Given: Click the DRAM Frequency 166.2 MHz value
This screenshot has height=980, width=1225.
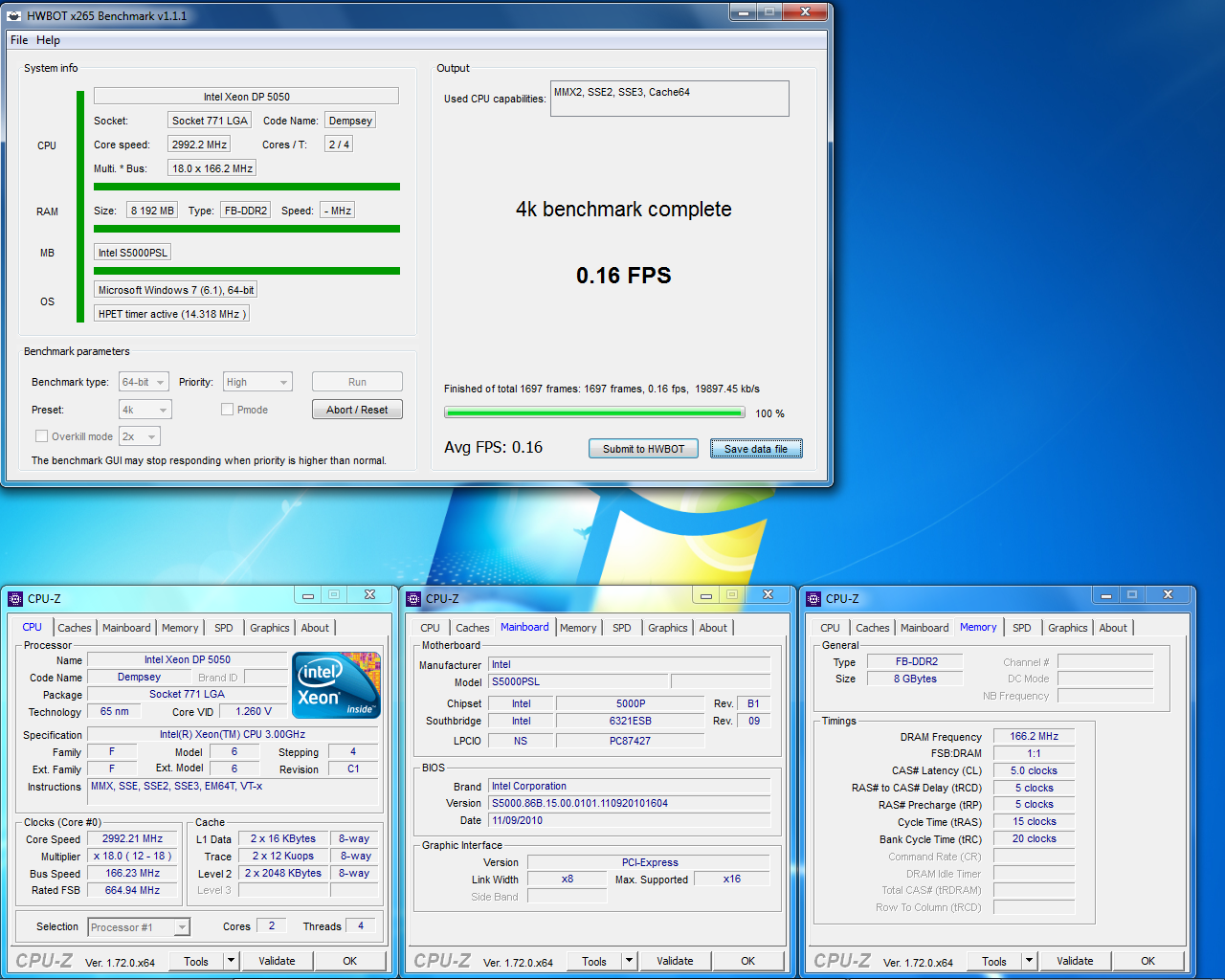Looking at the screenshot, I should pos(1034,736).
